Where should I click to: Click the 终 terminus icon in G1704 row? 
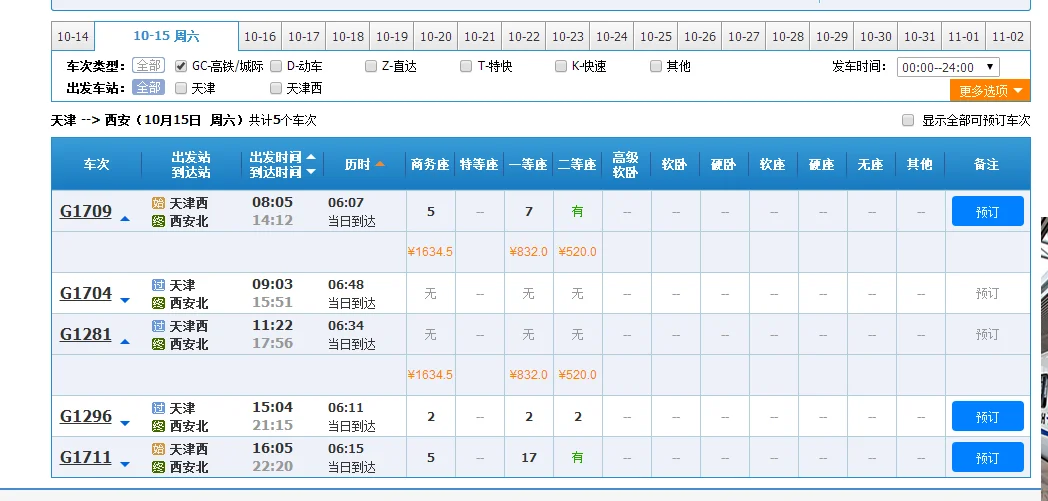pyautogui.click(x=158, y=303)
